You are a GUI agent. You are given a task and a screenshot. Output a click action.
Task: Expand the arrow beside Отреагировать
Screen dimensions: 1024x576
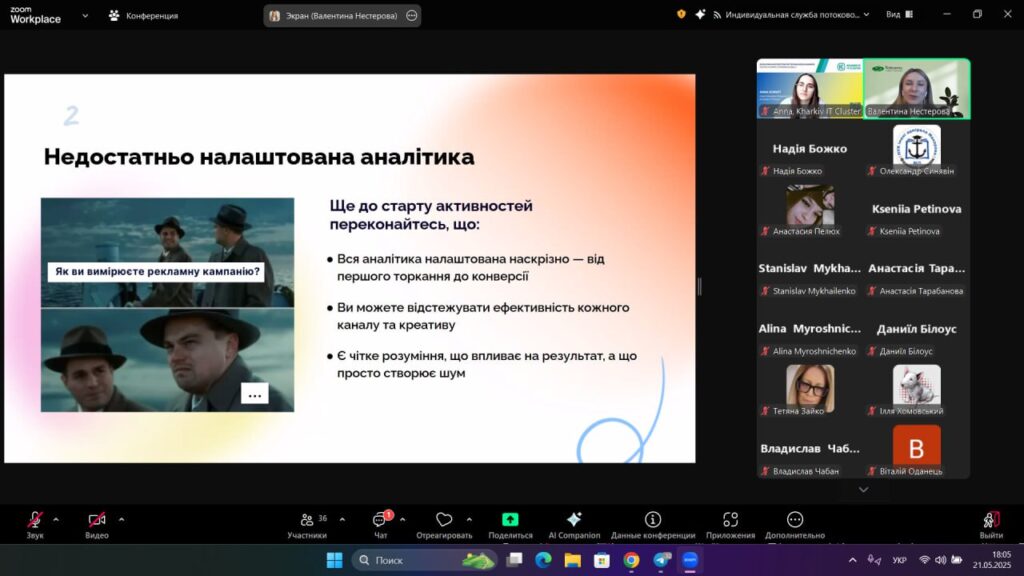[469, 520]
